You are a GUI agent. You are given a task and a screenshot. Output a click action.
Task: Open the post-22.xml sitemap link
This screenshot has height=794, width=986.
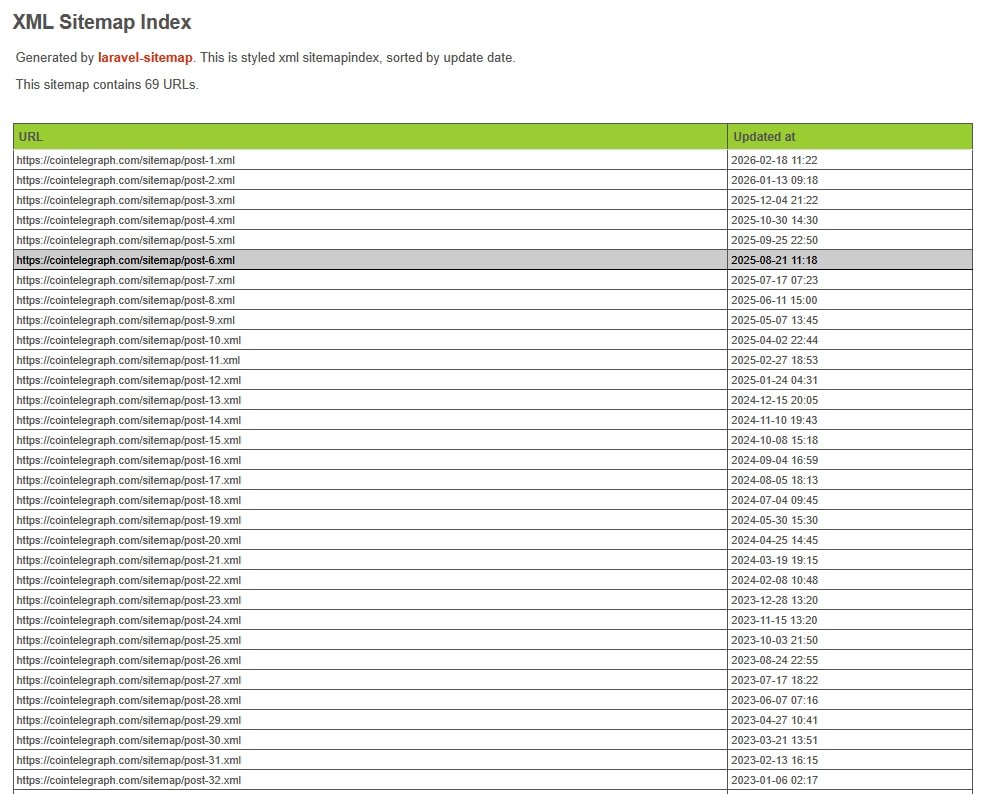[129, 580]
